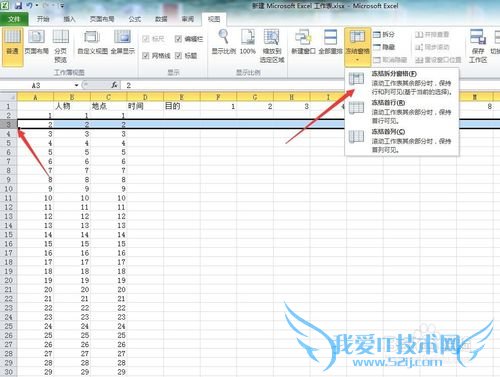Click the View (视图) tab
Viewport: 500px width, 377px height.
[x=214, y=19]
